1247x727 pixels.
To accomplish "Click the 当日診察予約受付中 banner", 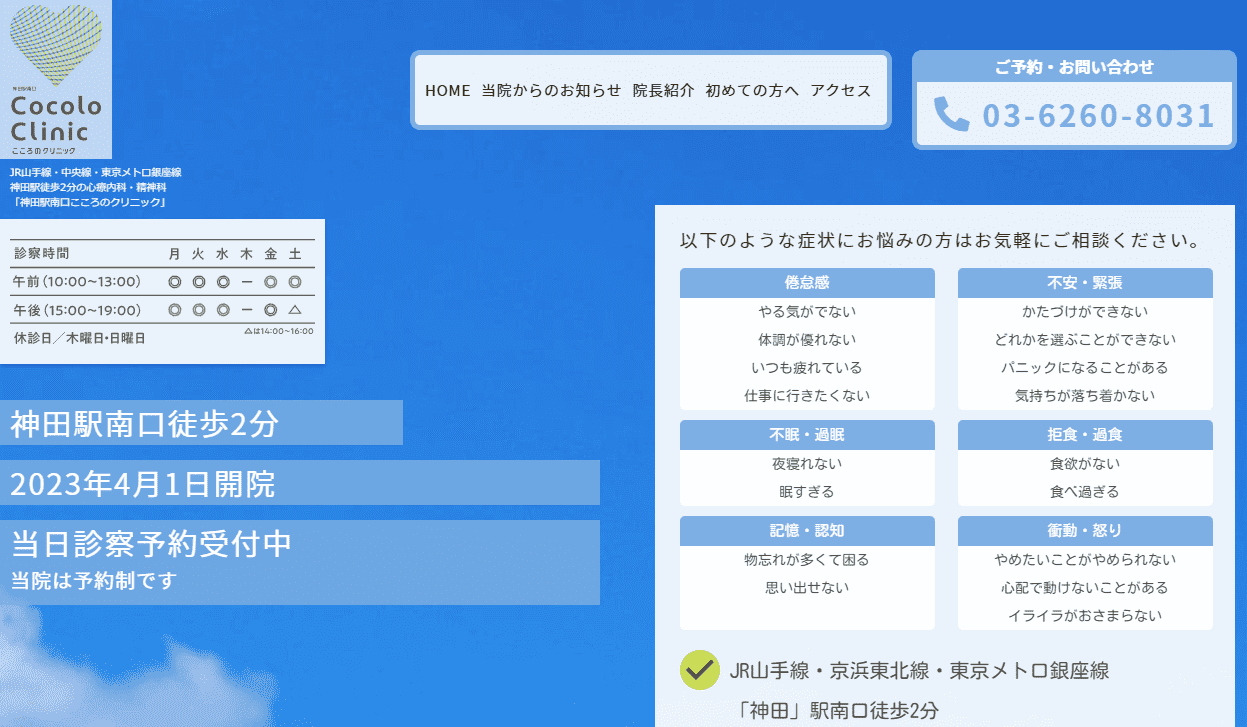I will [x=152, y=543].
